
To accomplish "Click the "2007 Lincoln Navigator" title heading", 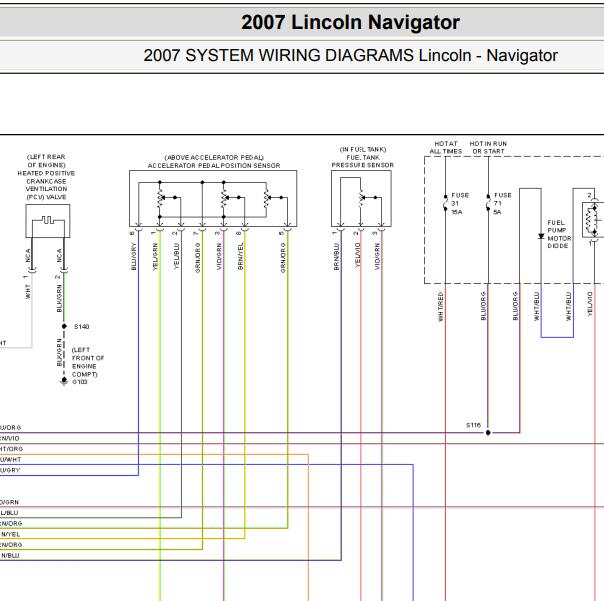I will point(350,22).
